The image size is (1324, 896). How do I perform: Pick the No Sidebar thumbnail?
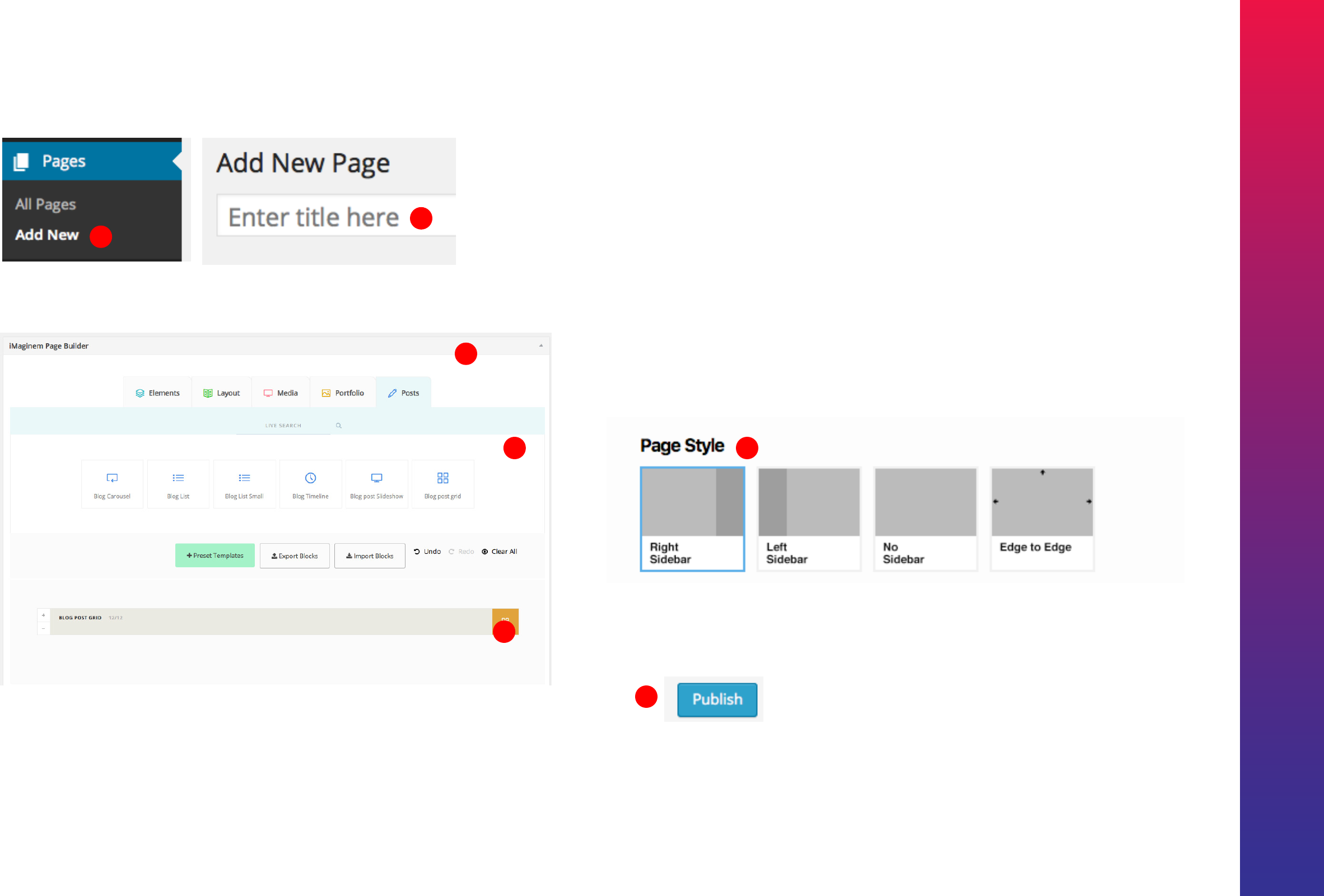[925, 519]
